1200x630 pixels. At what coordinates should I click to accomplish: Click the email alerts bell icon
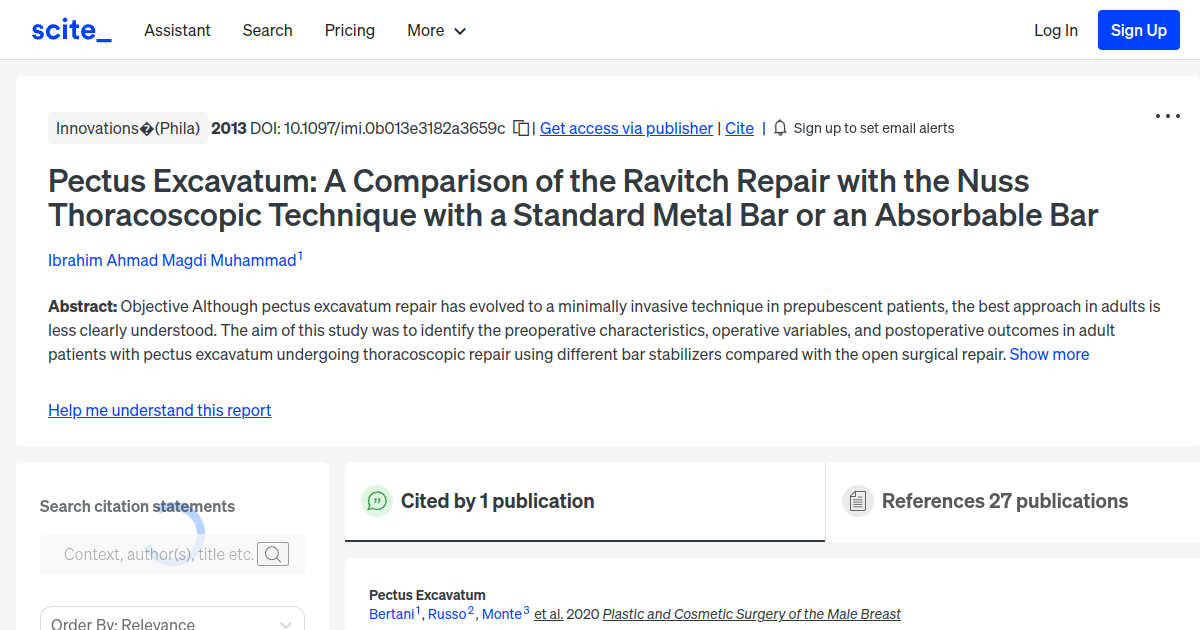pos(781,128)
